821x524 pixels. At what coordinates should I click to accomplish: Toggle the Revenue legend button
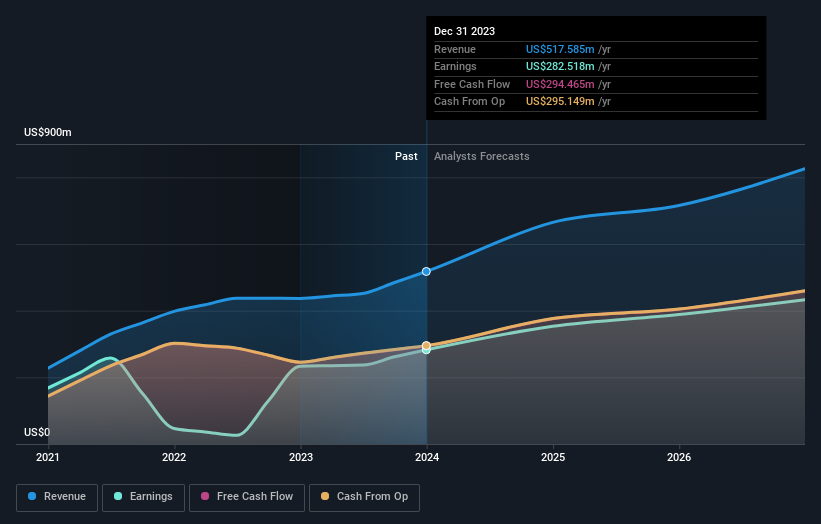[57, 497]
